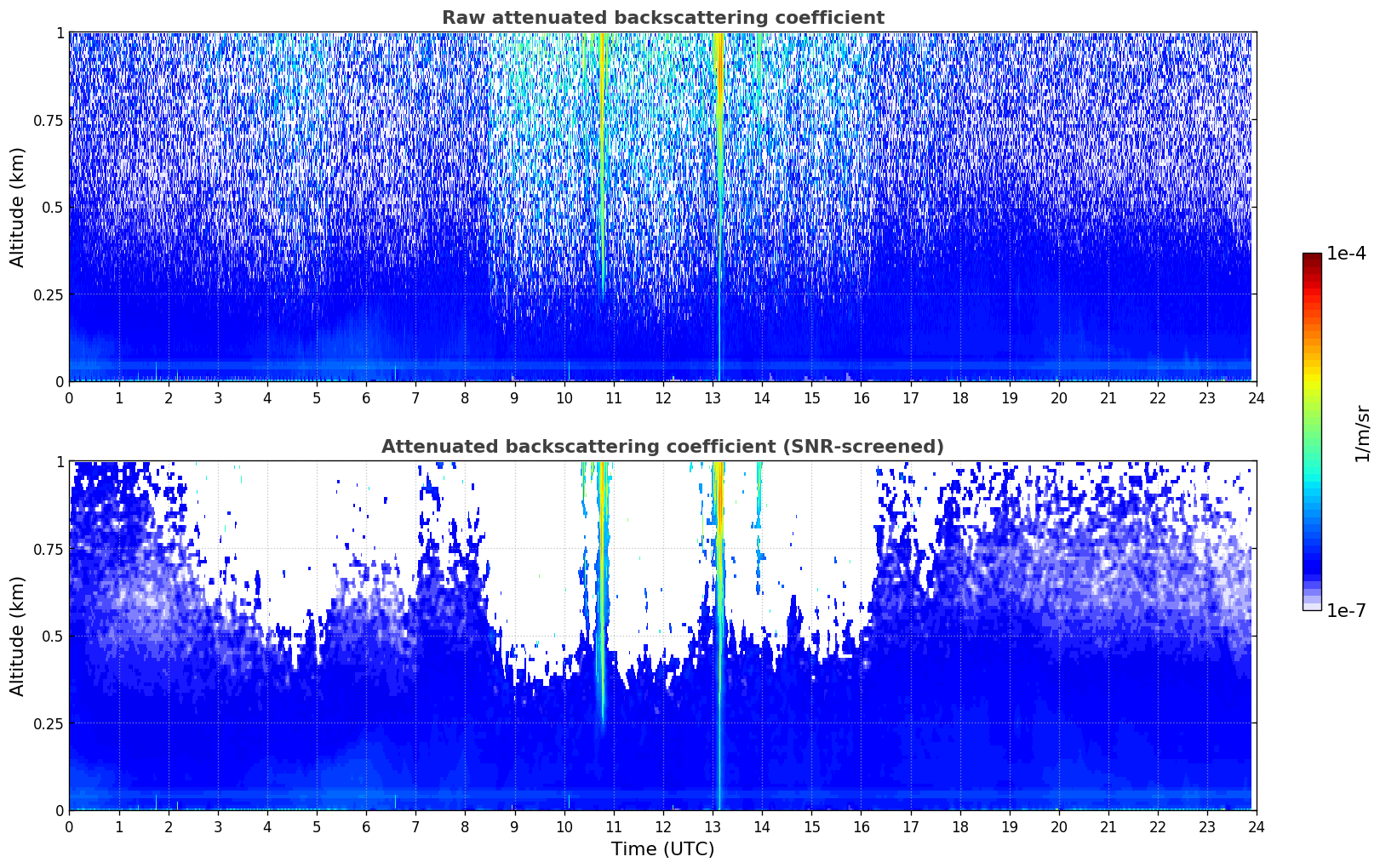Image resolution: width=1380 pixels, height=868 pixels.
Task: Click the "0.5" altitude tick of the SNR-screened plot
Action: click(x=52, y=636)
